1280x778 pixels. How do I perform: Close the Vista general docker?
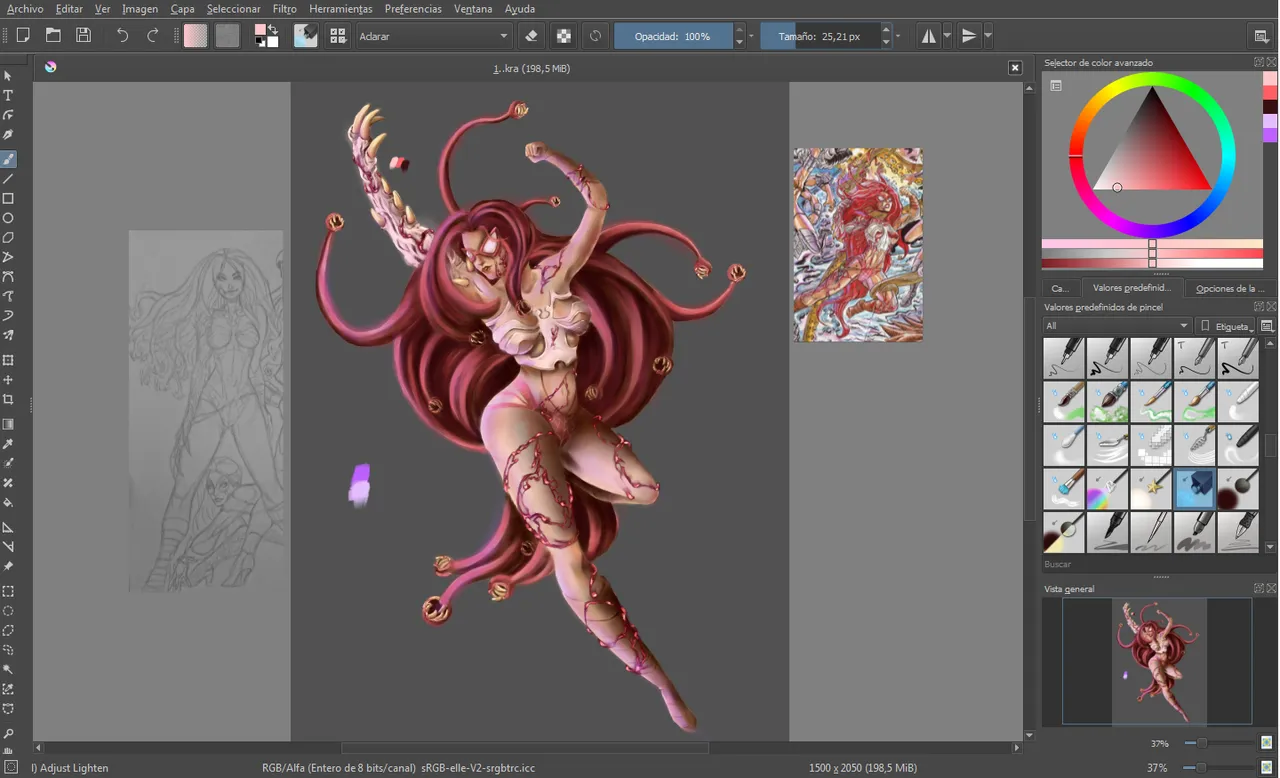coord(1271,589)
